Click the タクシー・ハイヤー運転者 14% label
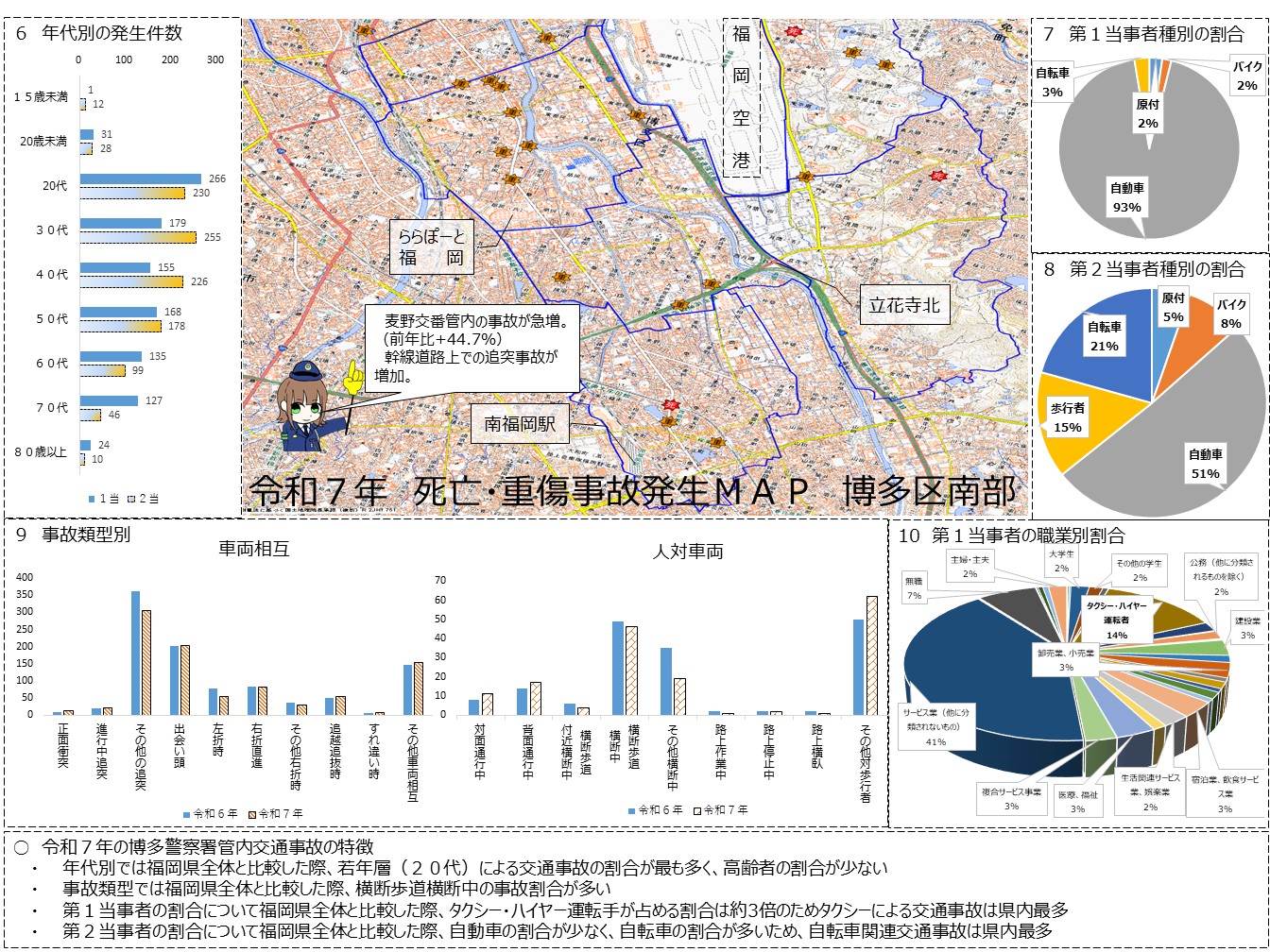The image size is (1270, 952). (x=1115, y=620)
